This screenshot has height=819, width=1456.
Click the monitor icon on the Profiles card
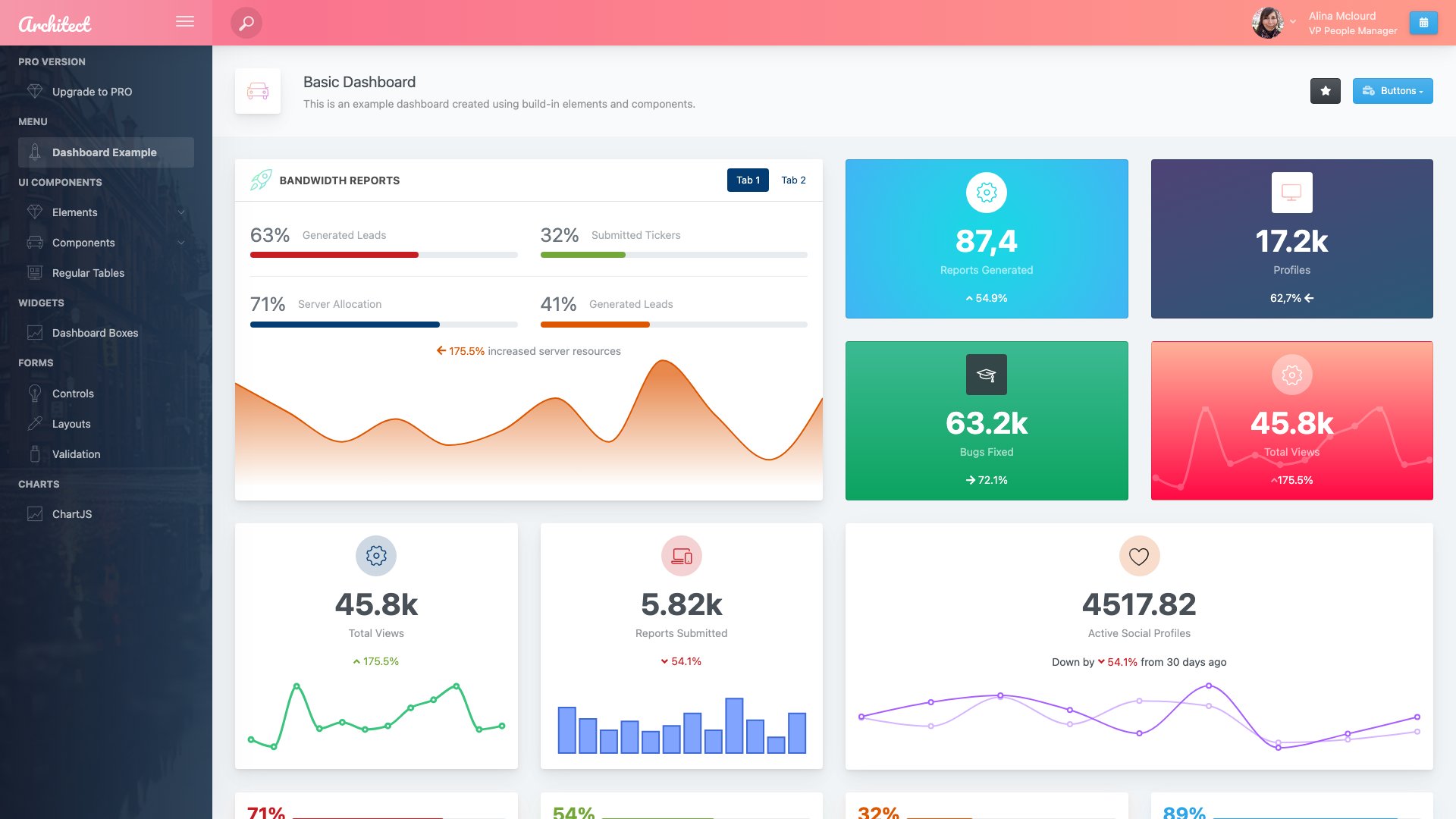pyautogui.click(x=1291, y=193)
